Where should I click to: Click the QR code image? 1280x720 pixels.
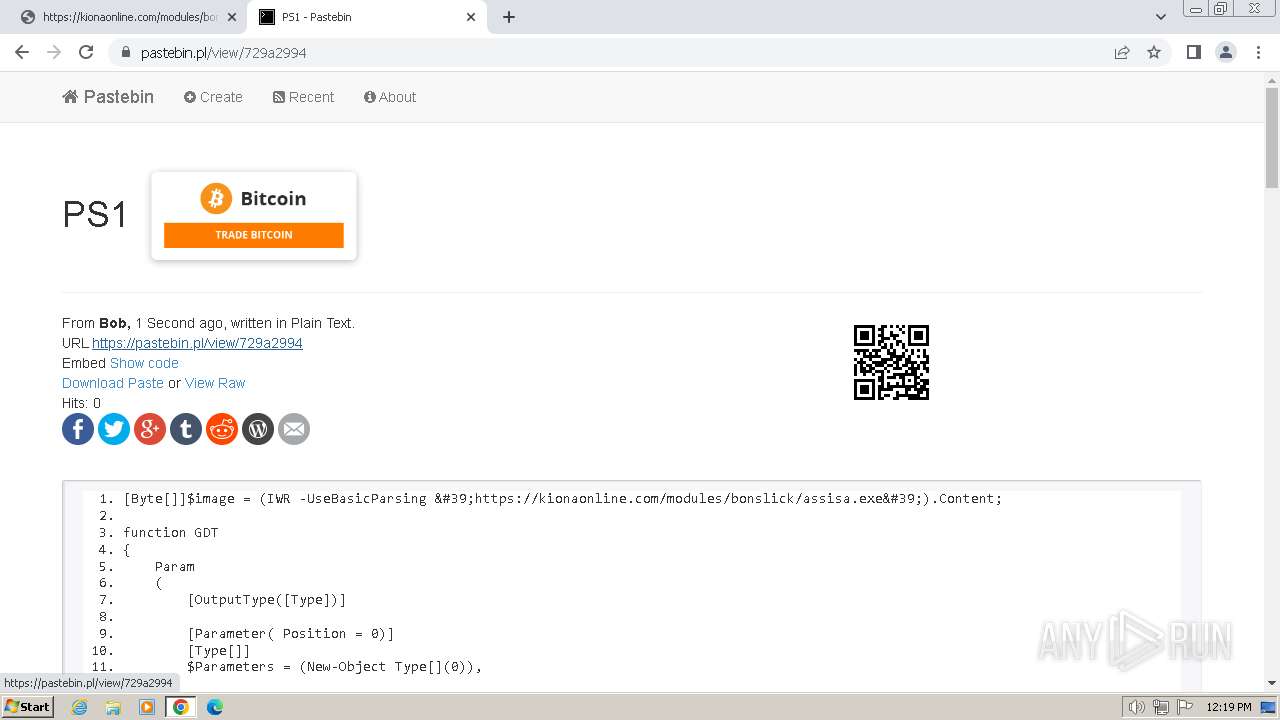coord(891,362)
